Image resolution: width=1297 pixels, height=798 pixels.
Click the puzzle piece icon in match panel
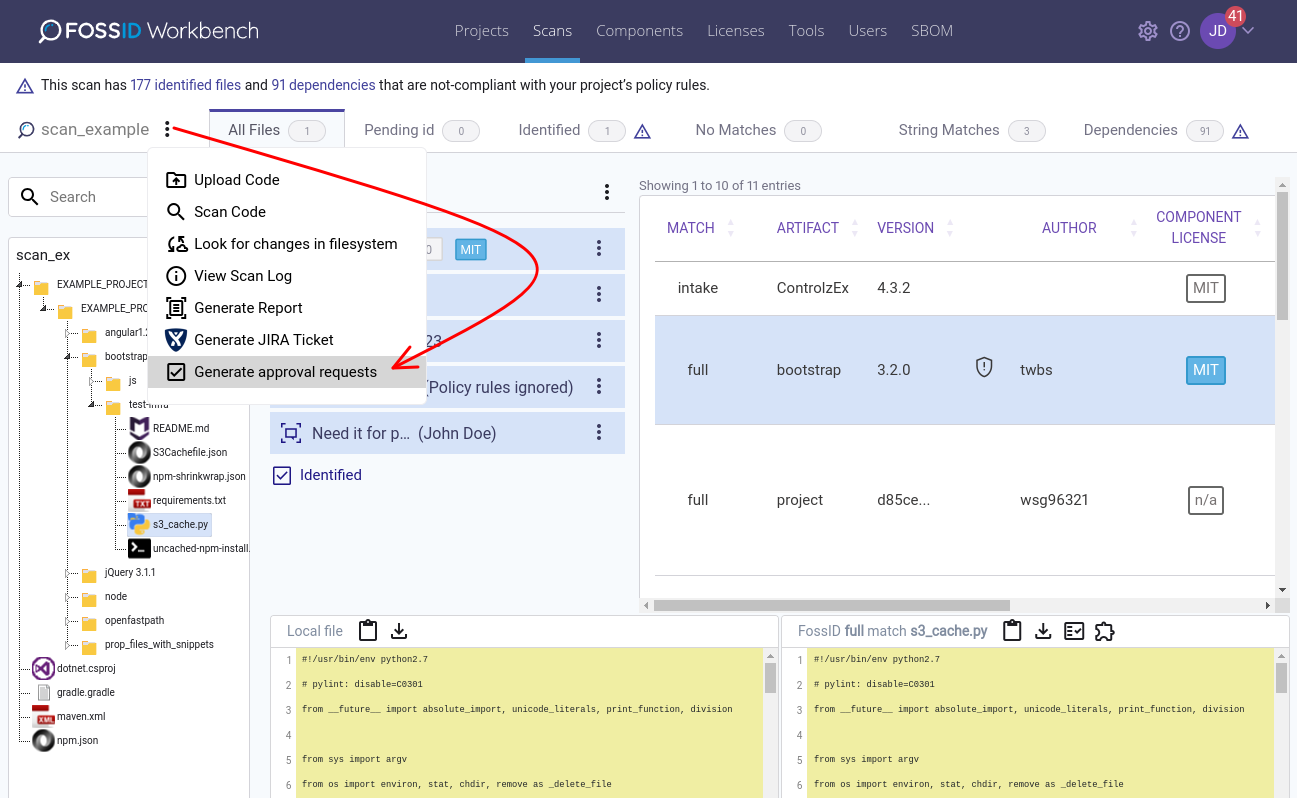[x=1105, y=631]
